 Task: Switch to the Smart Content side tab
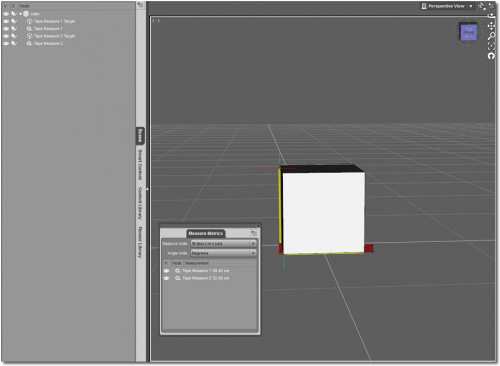[140, 165]
